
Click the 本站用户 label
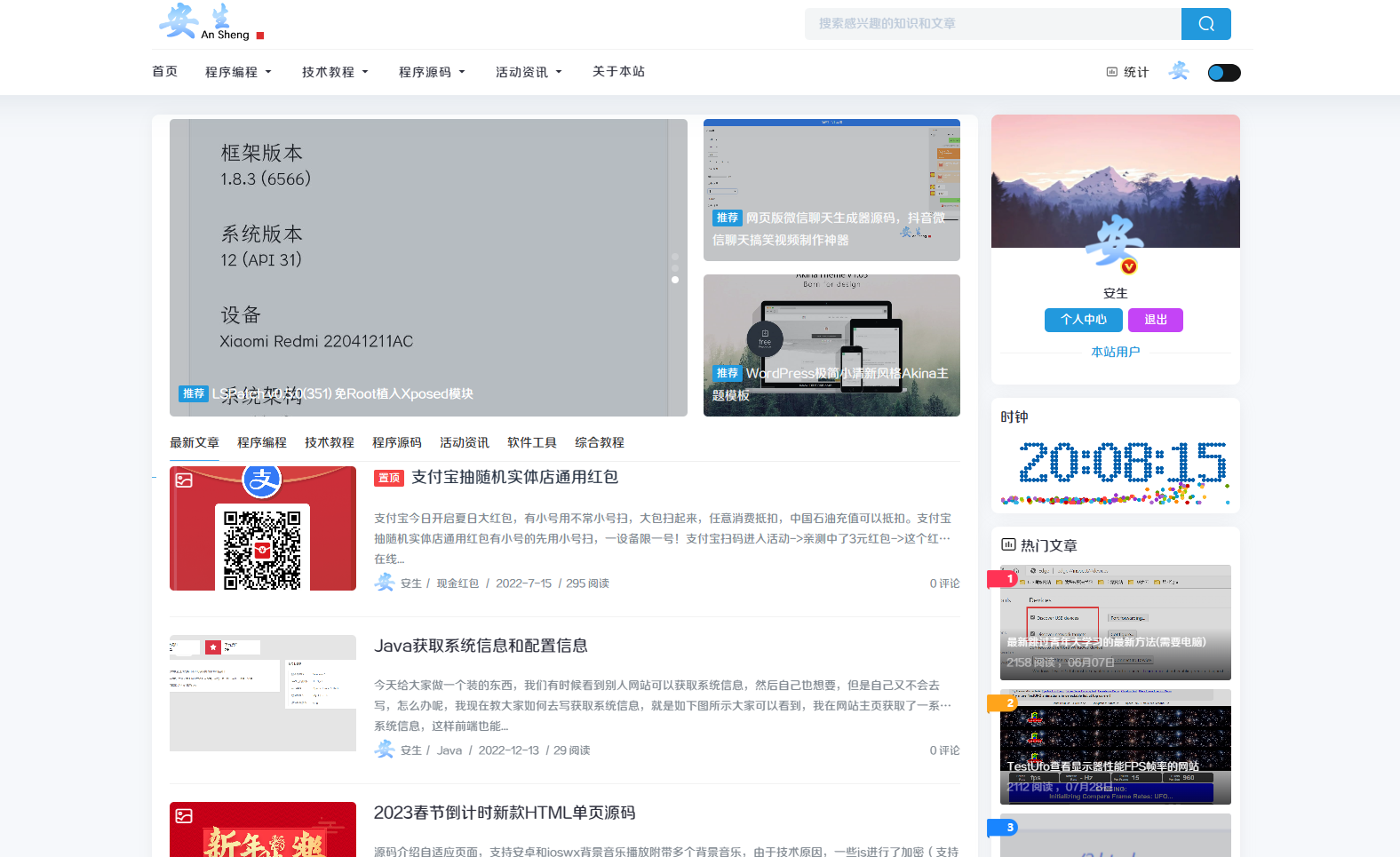pyautogui.click(x=1116, y=352)
